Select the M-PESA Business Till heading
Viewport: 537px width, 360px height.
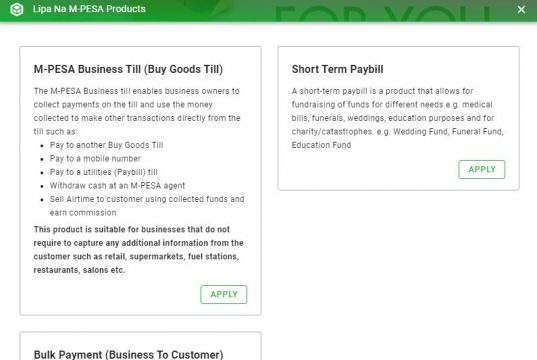[x=128, y=69]
